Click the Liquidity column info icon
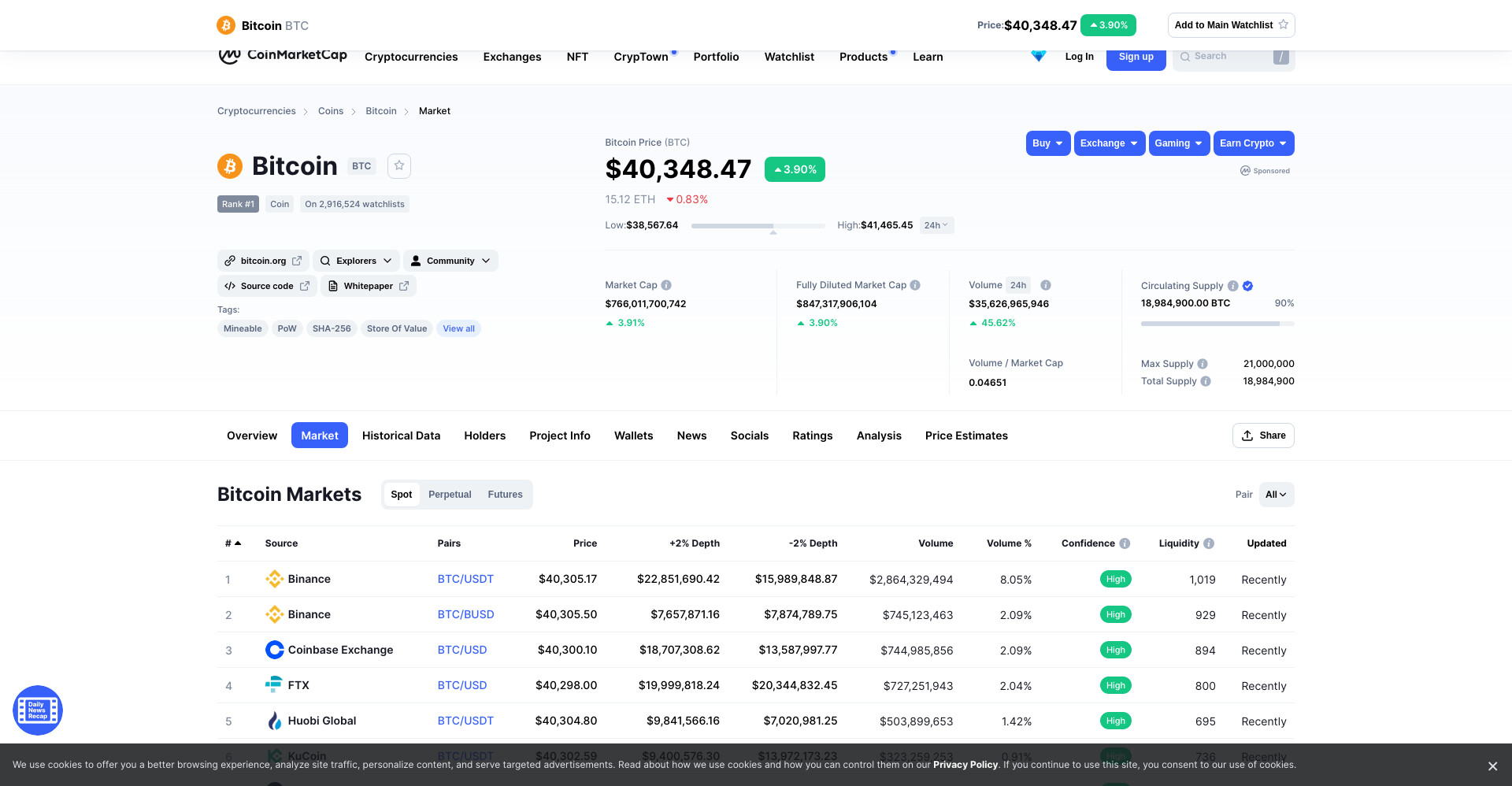 coord(1209,543)
